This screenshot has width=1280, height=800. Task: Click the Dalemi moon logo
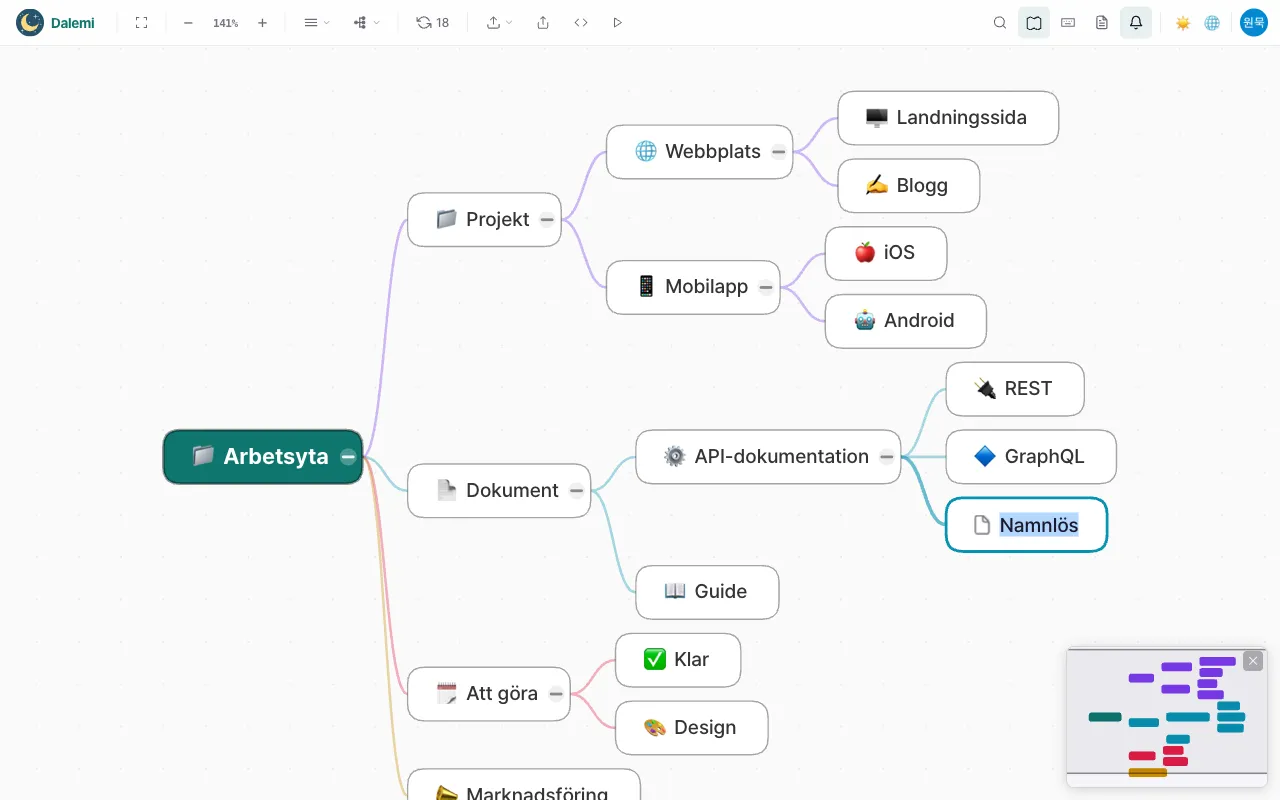[x=30, y=22]
